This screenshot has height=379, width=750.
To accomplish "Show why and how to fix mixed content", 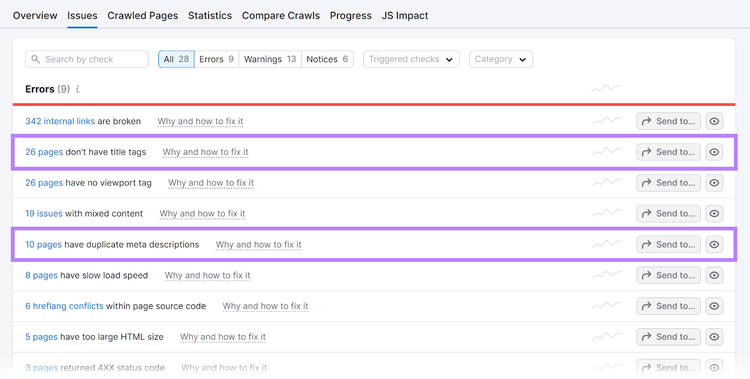I will (x=202, y=213).
